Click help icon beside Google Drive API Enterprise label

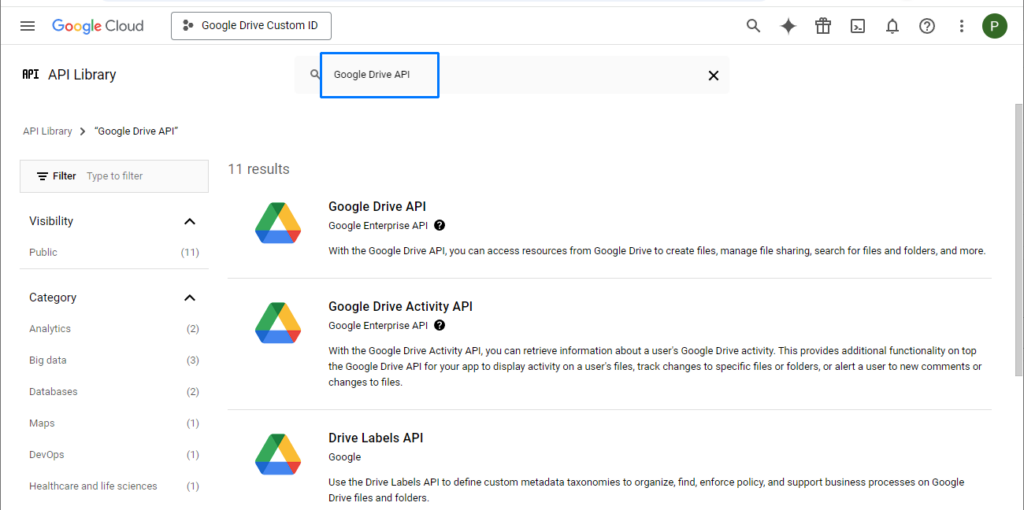click(x=440, y=225)
